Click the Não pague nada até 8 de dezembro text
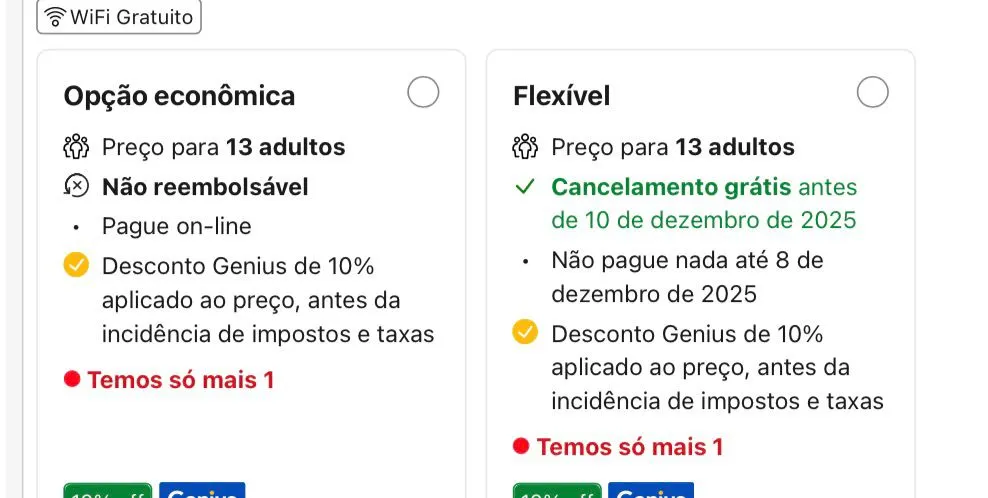 [x=686, y=277]
